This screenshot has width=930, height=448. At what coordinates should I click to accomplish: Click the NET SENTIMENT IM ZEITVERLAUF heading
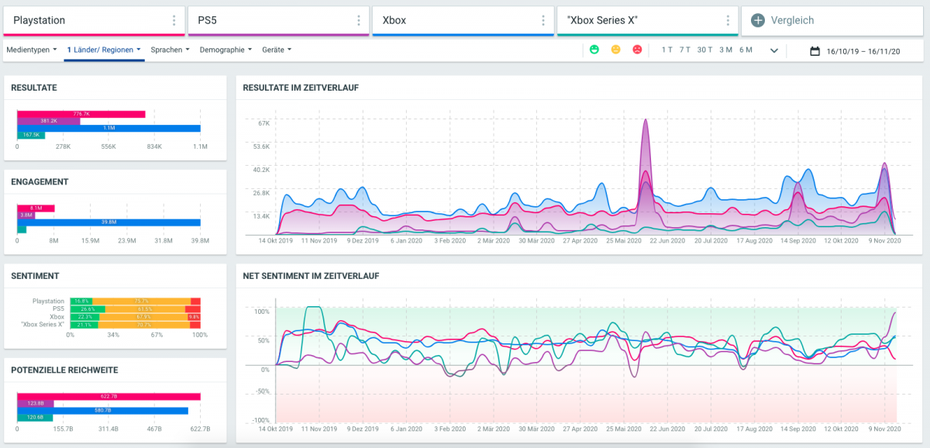coord(311,276)
